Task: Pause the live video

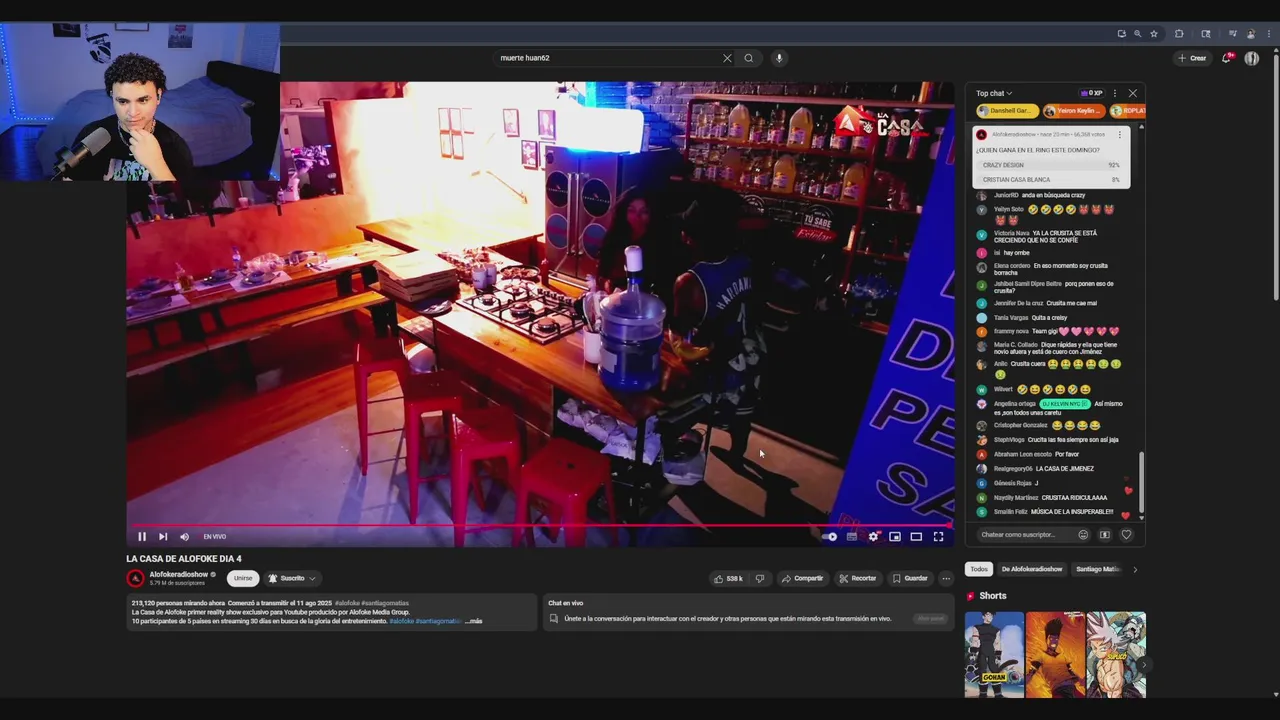Action: 142,537
